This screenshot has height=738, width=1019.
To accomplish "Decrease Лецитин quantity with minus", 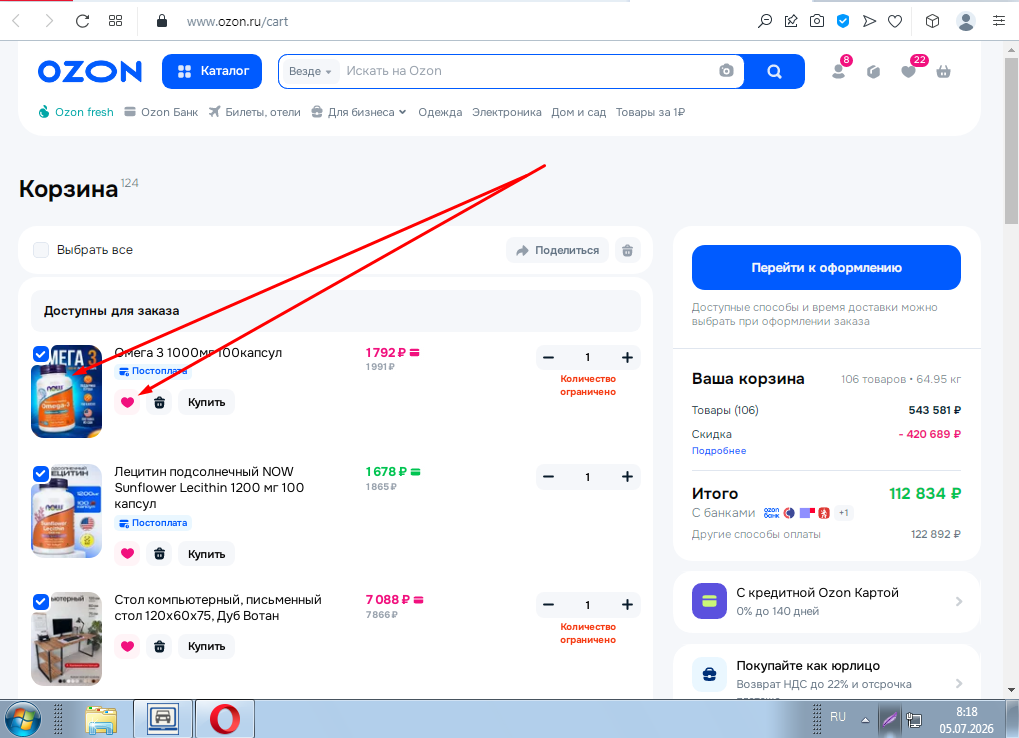I will pyautogui.click(x=548, y=477).
